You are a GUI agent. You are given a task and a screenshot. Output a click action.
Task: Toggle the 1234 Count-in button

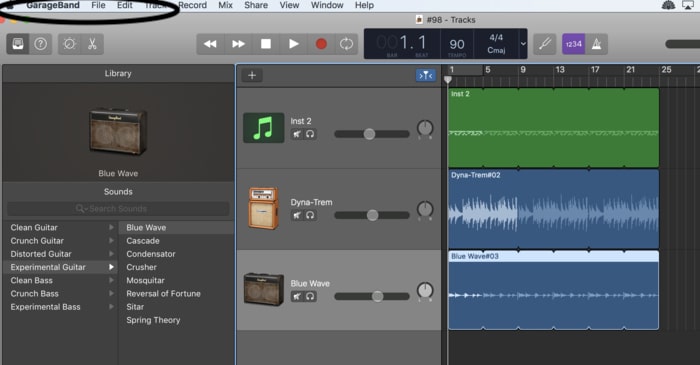[574, 44]
